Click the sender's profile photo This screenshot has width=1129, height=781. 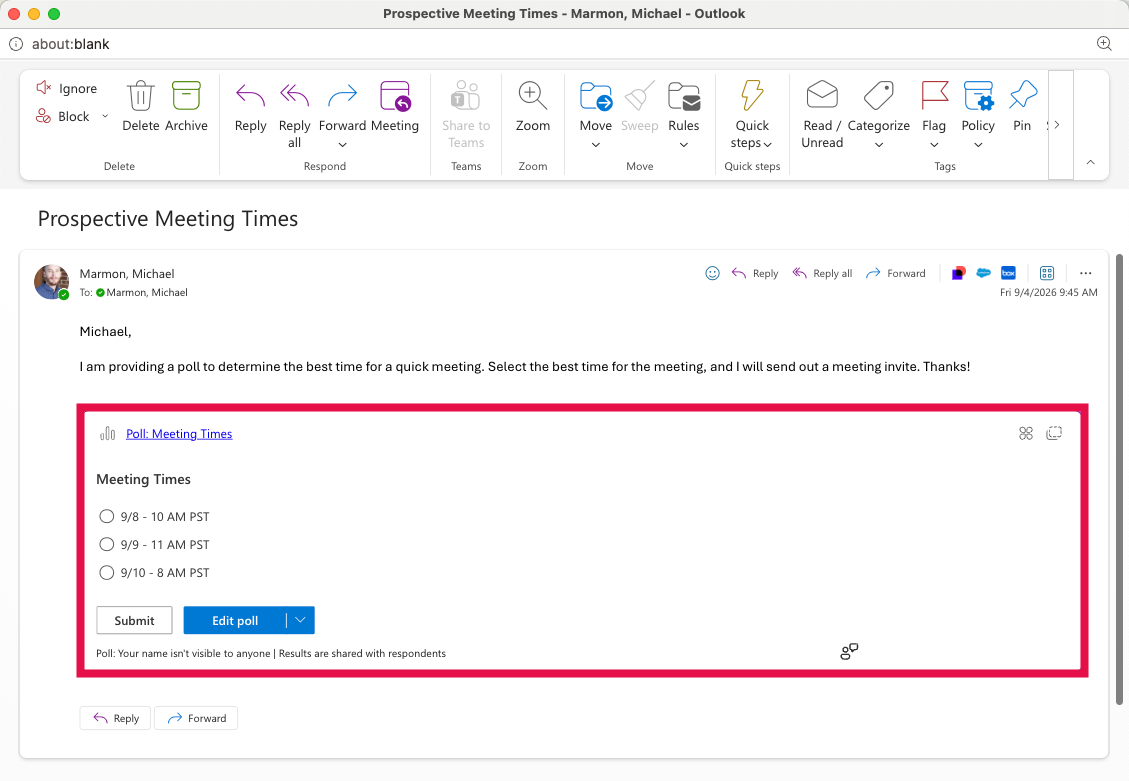(x=52, y=281)
